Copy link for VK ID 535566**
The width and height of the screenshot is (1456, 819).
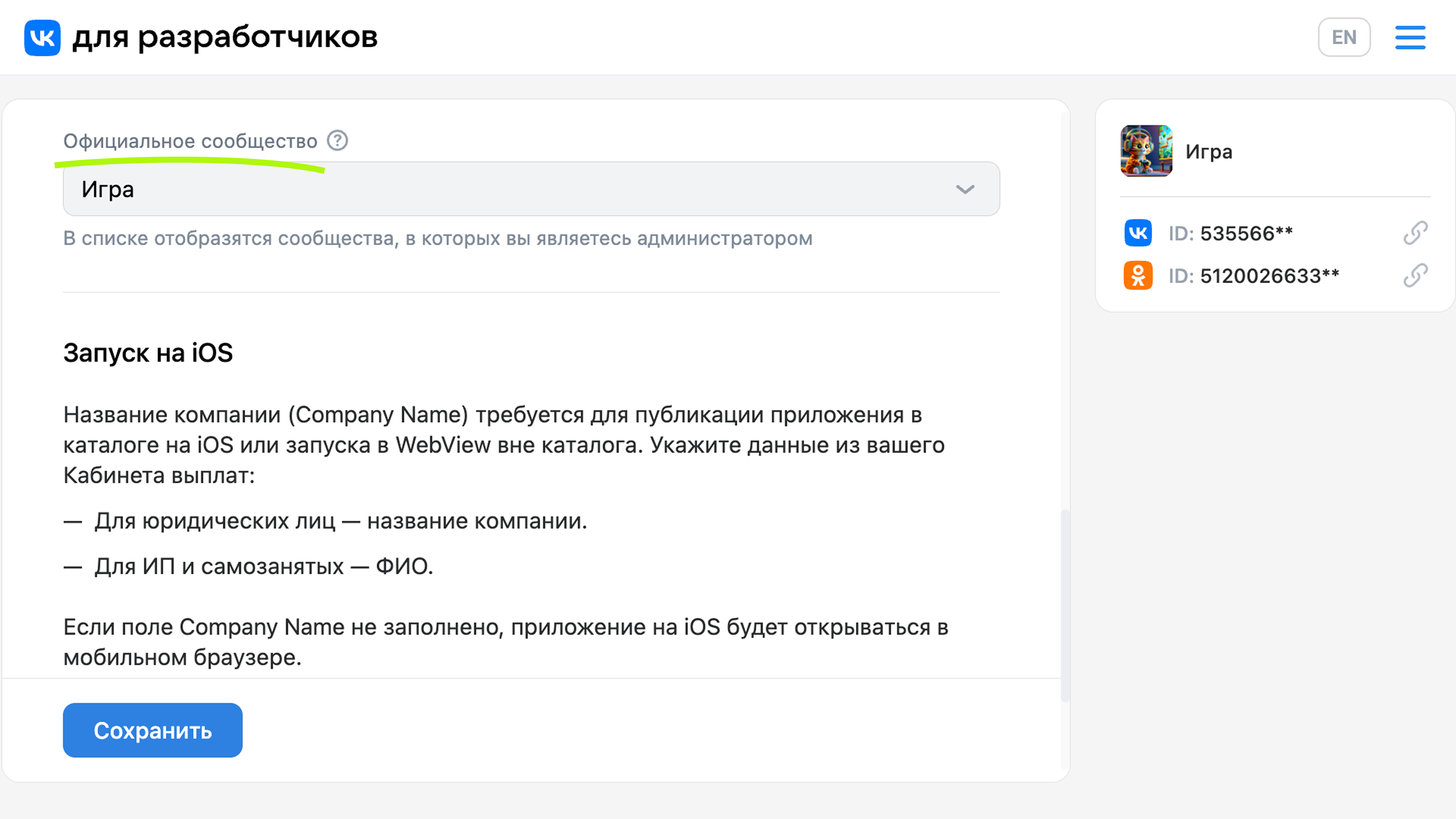click(1415, 233)
